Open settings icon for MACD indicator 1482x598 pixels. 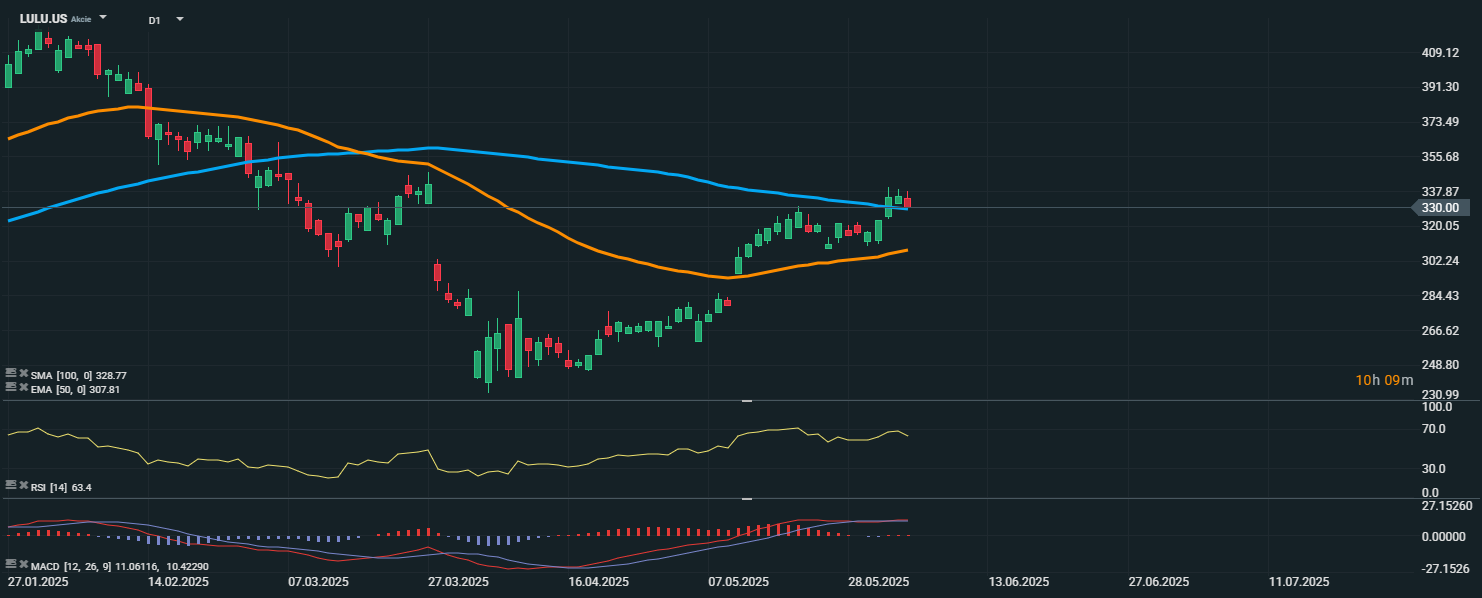pos(10,564)
